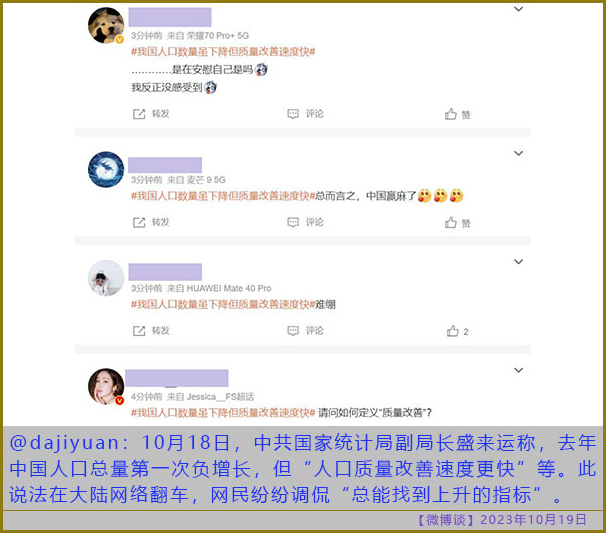Image resolution: width=606 pixels, height=533 pixels.
Task: Open the Jessica__FS超话 source link
Action: (220, 397)
